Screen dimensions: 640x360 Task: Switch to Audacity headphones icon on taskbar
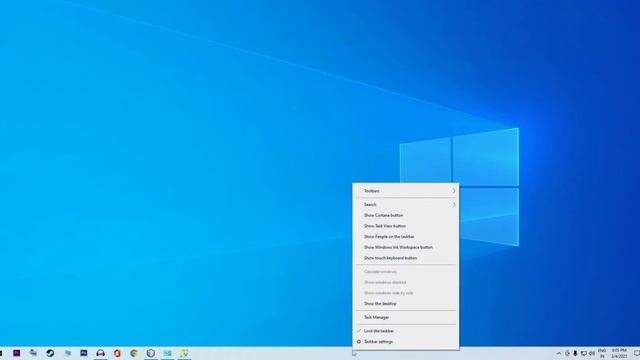100,353
